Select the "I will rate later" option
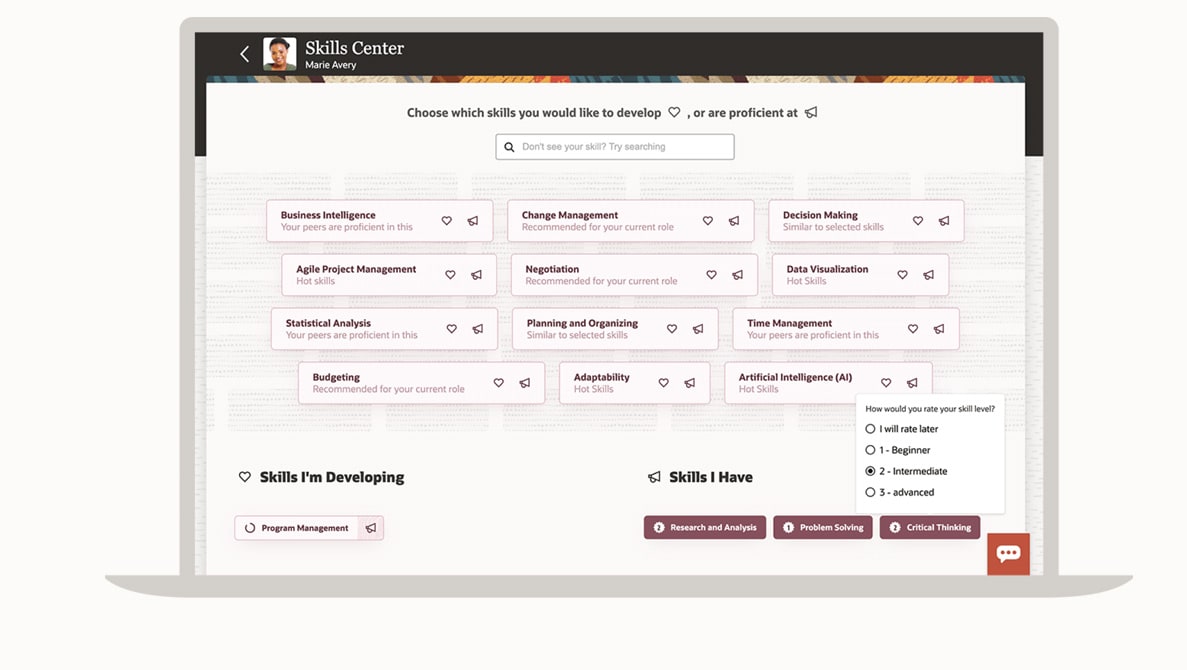Viewport: 1187px width, 670px height. click(x=870, y=429)
